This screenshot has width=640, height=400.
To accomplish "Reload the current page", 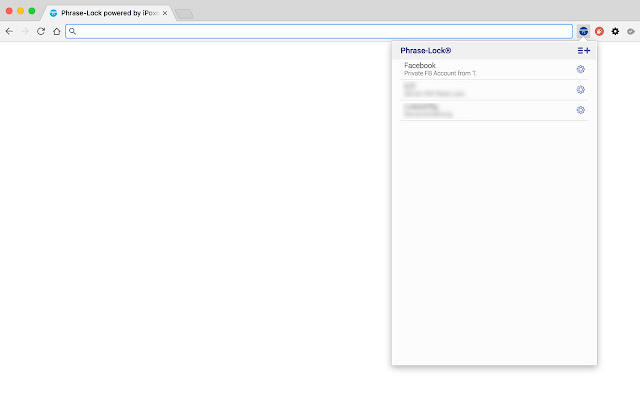I will click(x=41, y=31).
